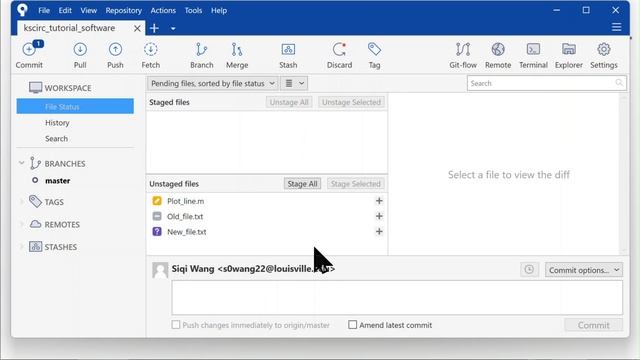Click the Commit button at bottom right

[593, 325]
